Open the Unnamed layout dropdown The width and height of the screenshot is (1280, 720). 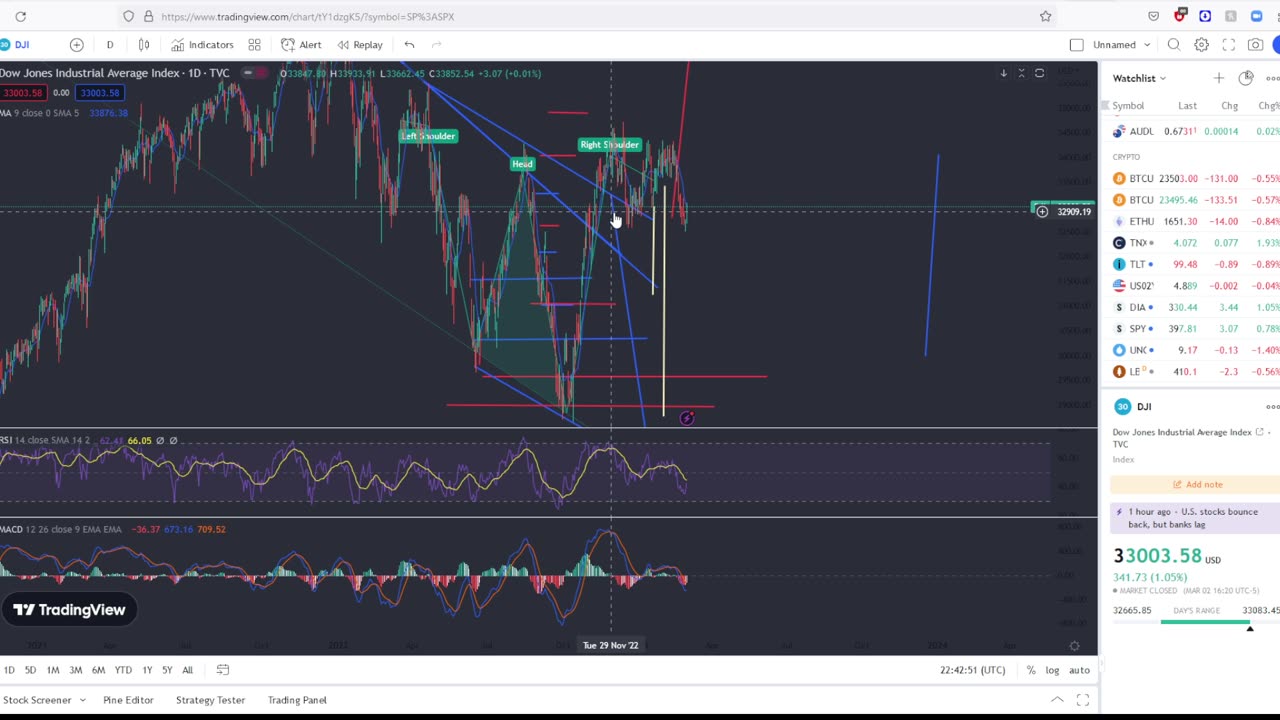click(x=1122, y=45)
